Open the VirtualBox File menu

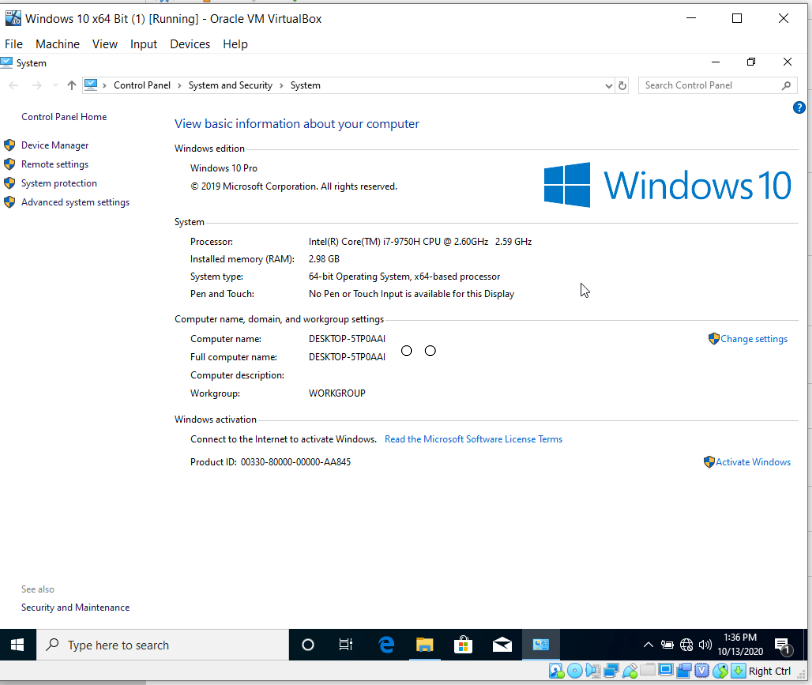(13, 44)
